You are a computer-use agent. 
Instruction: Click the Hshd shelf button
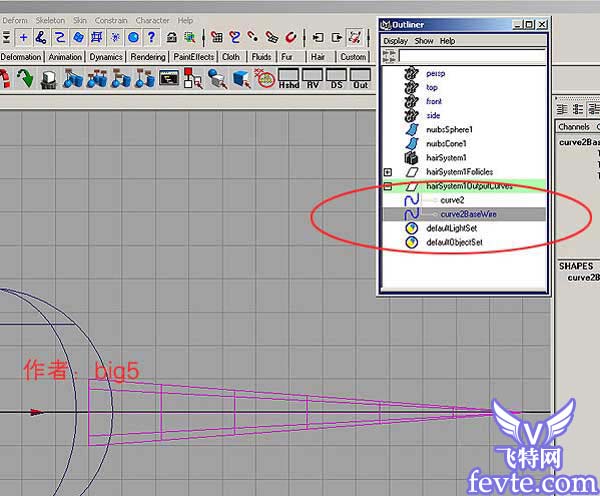coord(289,79)
